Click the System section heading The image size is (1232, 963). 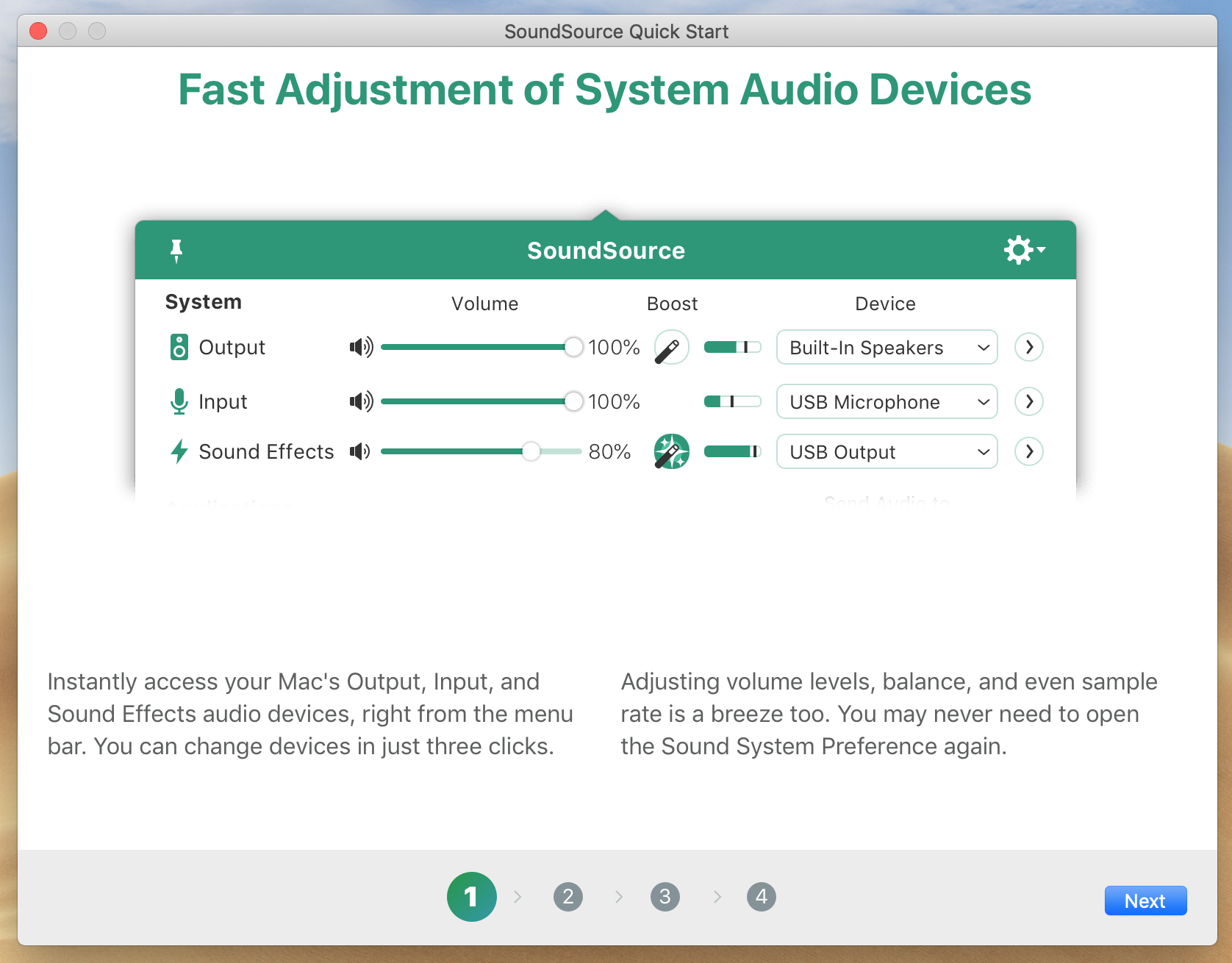pos(204,302)
